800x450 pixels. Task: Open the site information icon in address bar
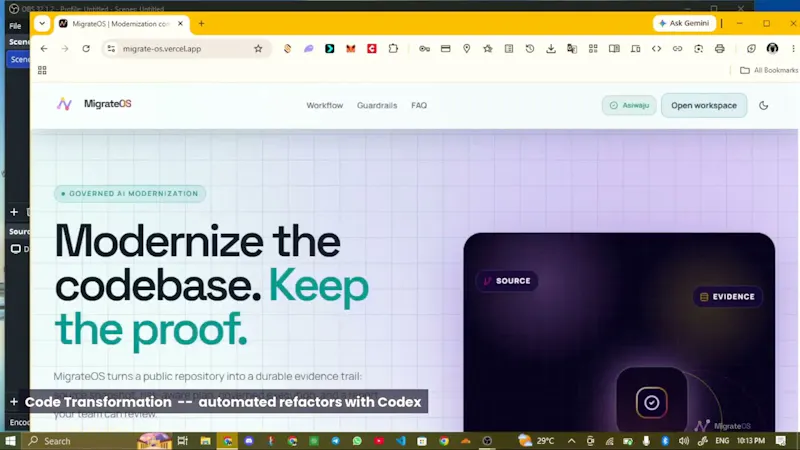click(x=111, y=48)
